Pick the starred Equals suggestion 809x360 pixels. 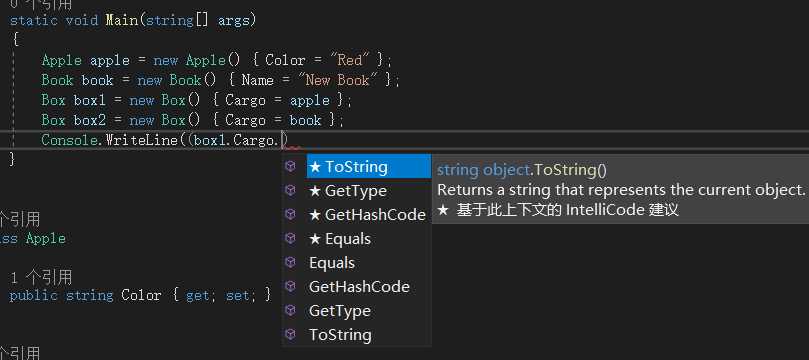[x=368, y=239]
